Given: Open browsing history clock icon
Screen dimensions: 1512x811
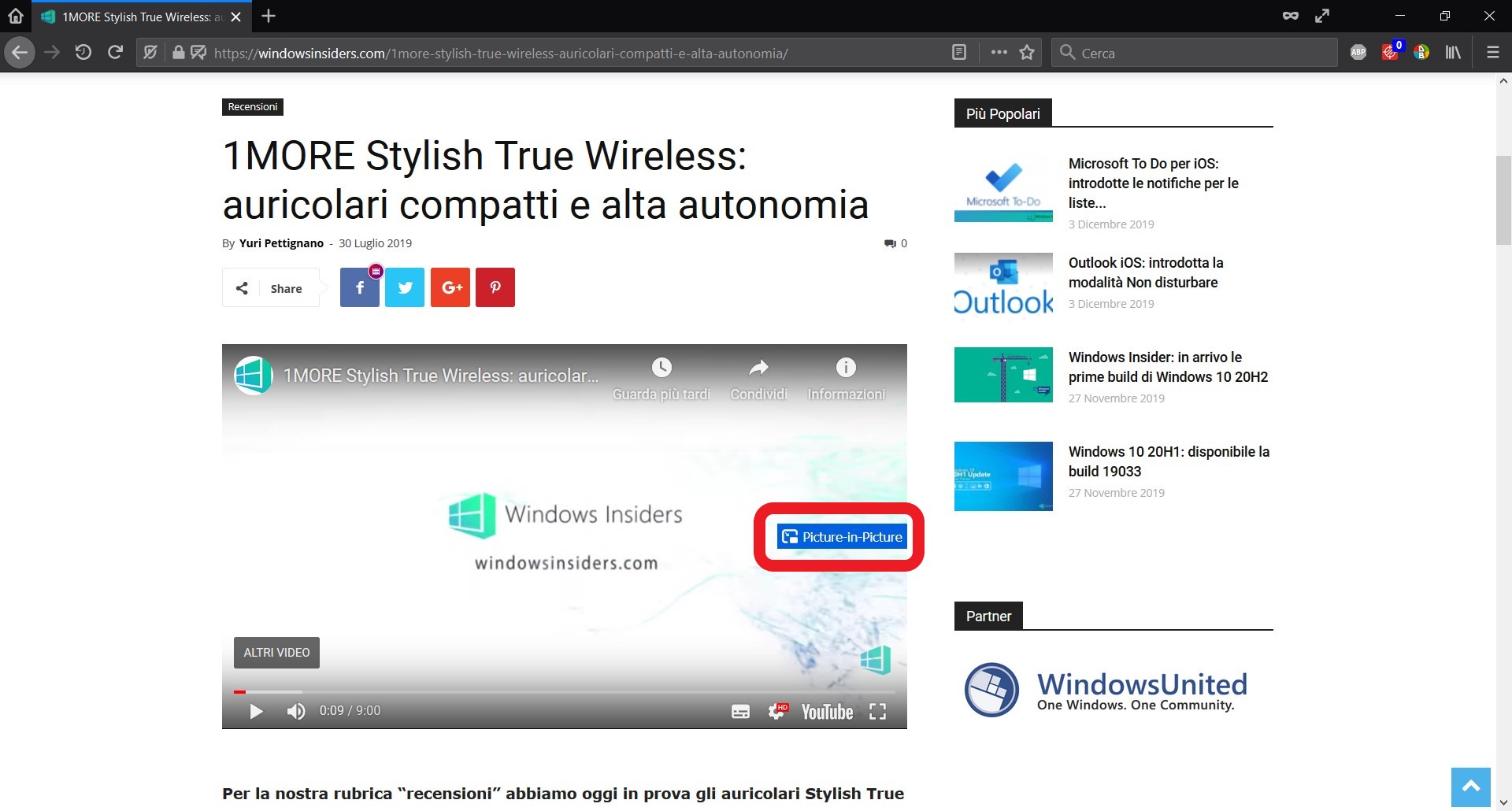Looking at the screenshot, I should [x=83, y=53].
